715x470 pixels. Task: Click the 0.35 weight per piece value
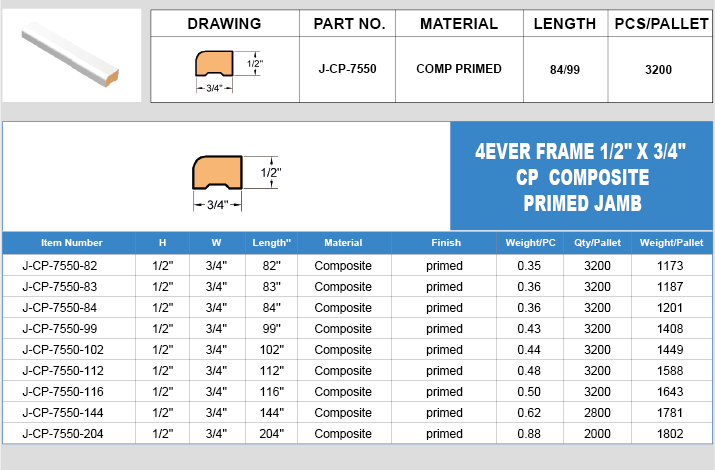pos(529,266)
